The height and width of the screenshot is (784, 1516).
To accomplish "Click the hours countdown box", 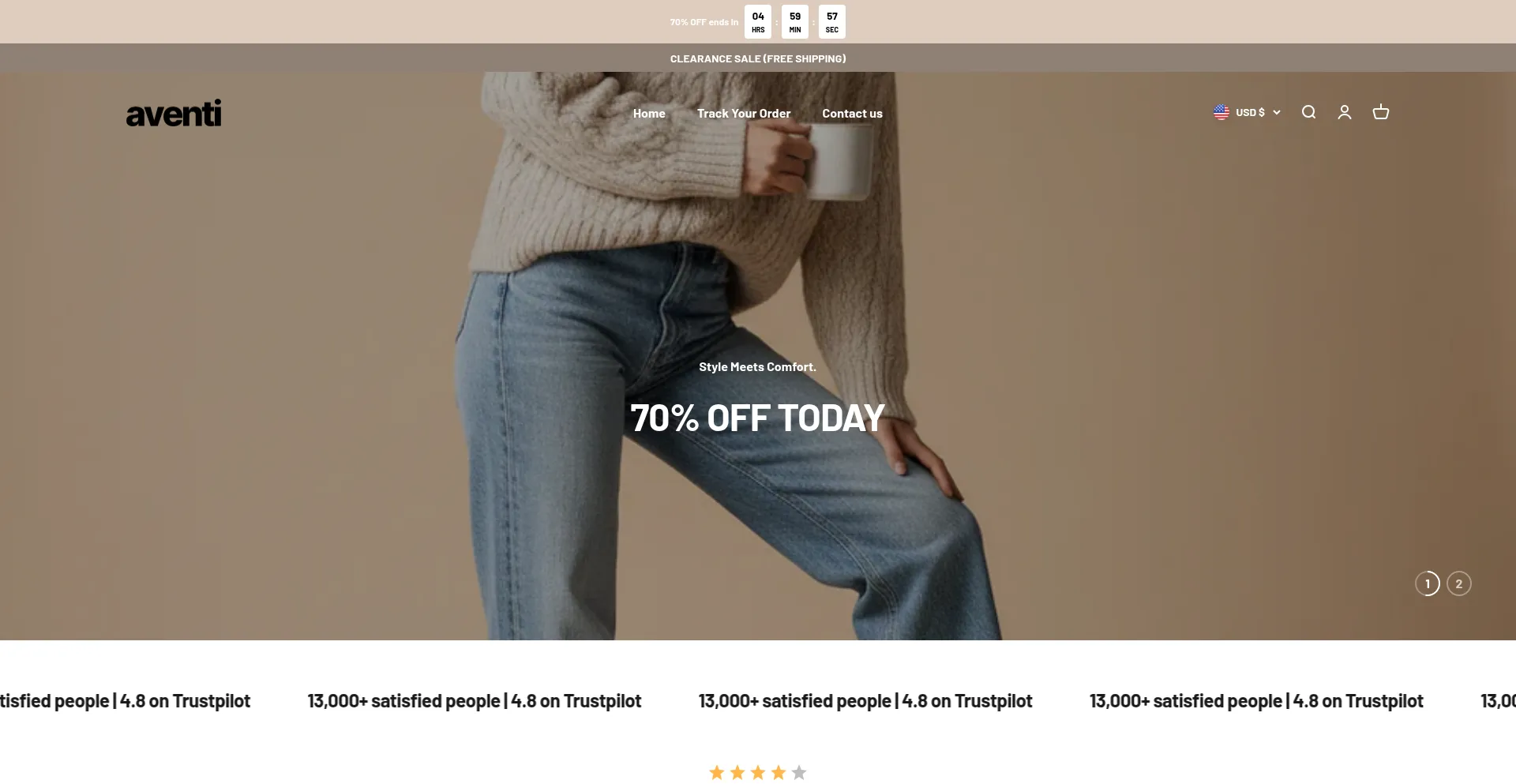I will click(x=758, y=22).
